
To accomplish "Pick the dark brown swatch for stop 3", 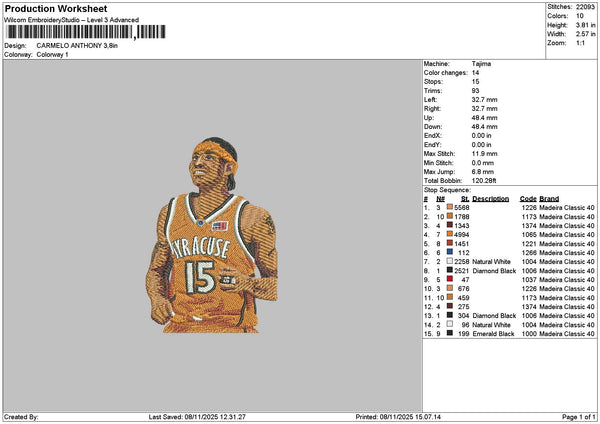I will tap(450, 225).
